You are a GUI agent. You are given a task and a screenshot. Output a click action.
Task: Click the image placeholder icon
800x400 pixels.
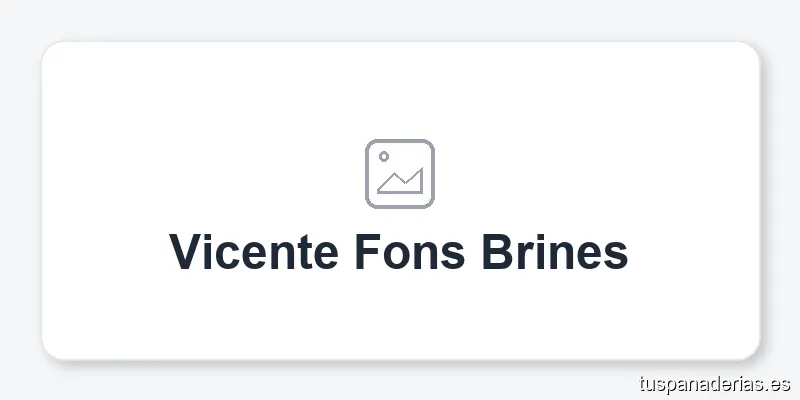point(400,174)
